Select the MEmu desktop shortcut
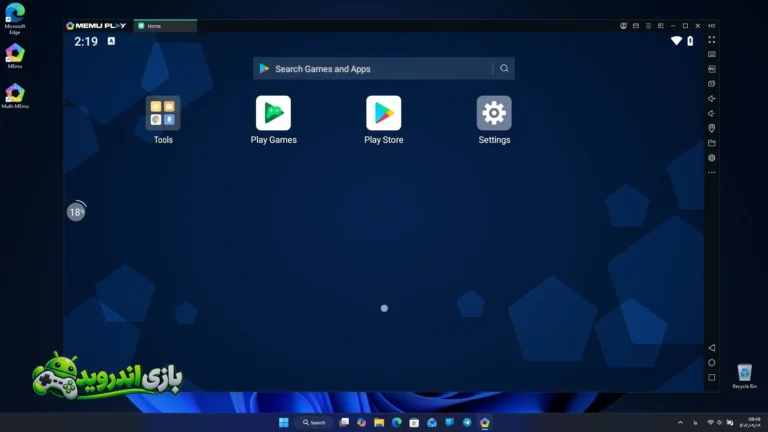768x432 pixels. point(15,56)
